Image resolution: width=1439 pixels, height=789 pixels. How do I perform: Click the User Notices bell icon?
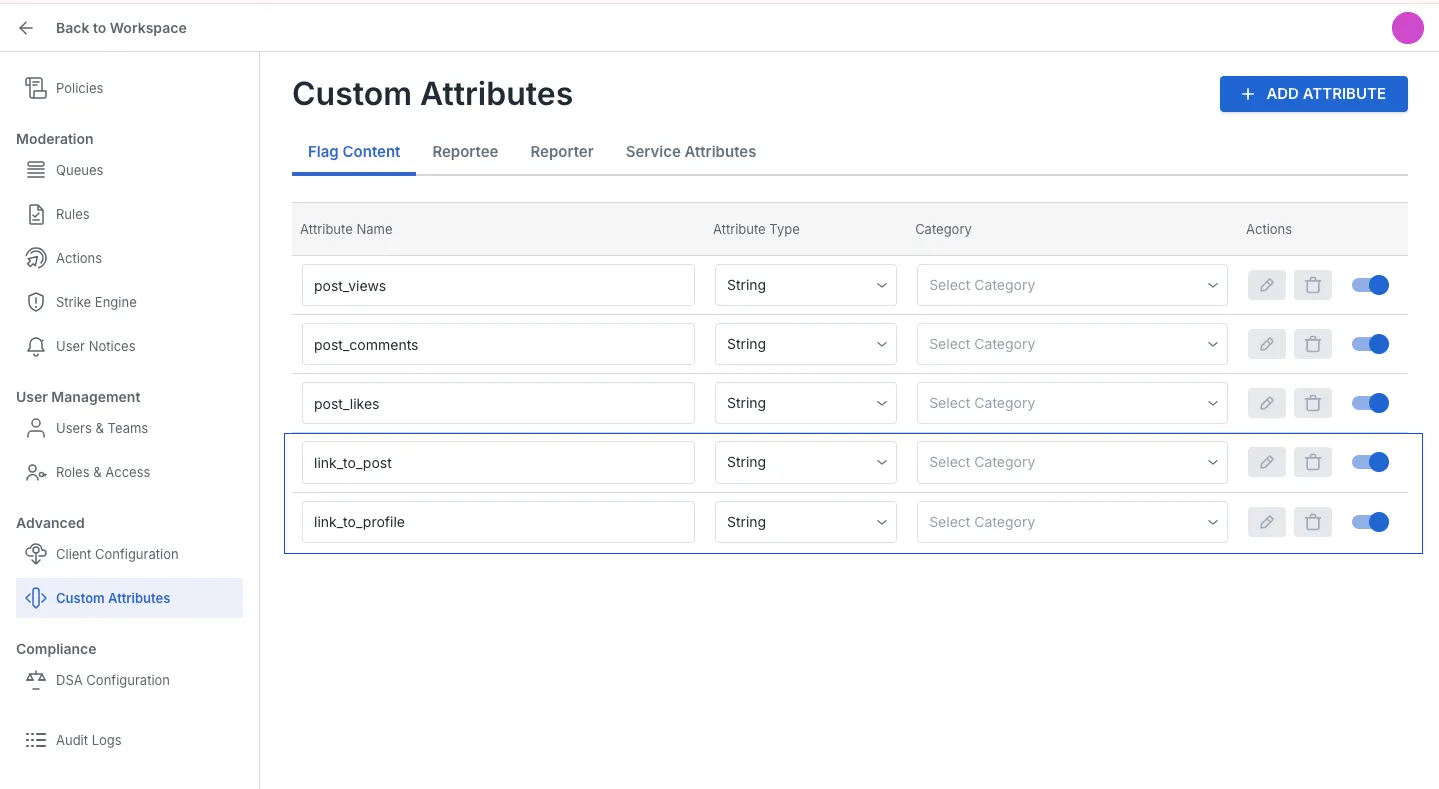(x=36, y=346)
